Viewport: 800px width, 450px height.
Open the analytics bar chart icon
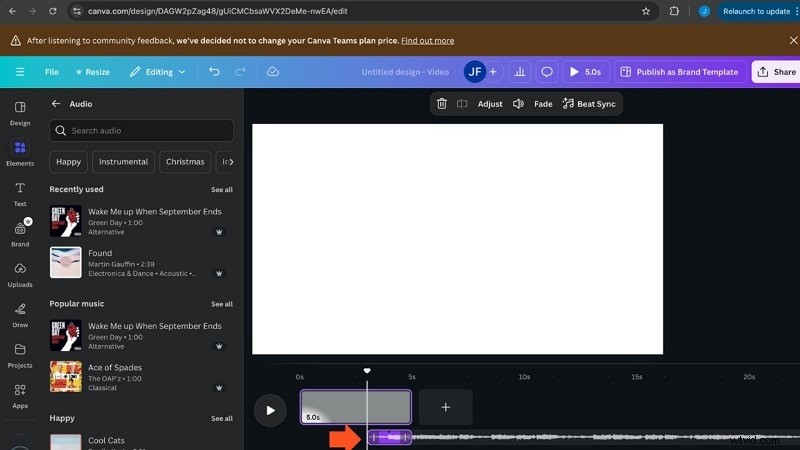[x=519, y=72]
